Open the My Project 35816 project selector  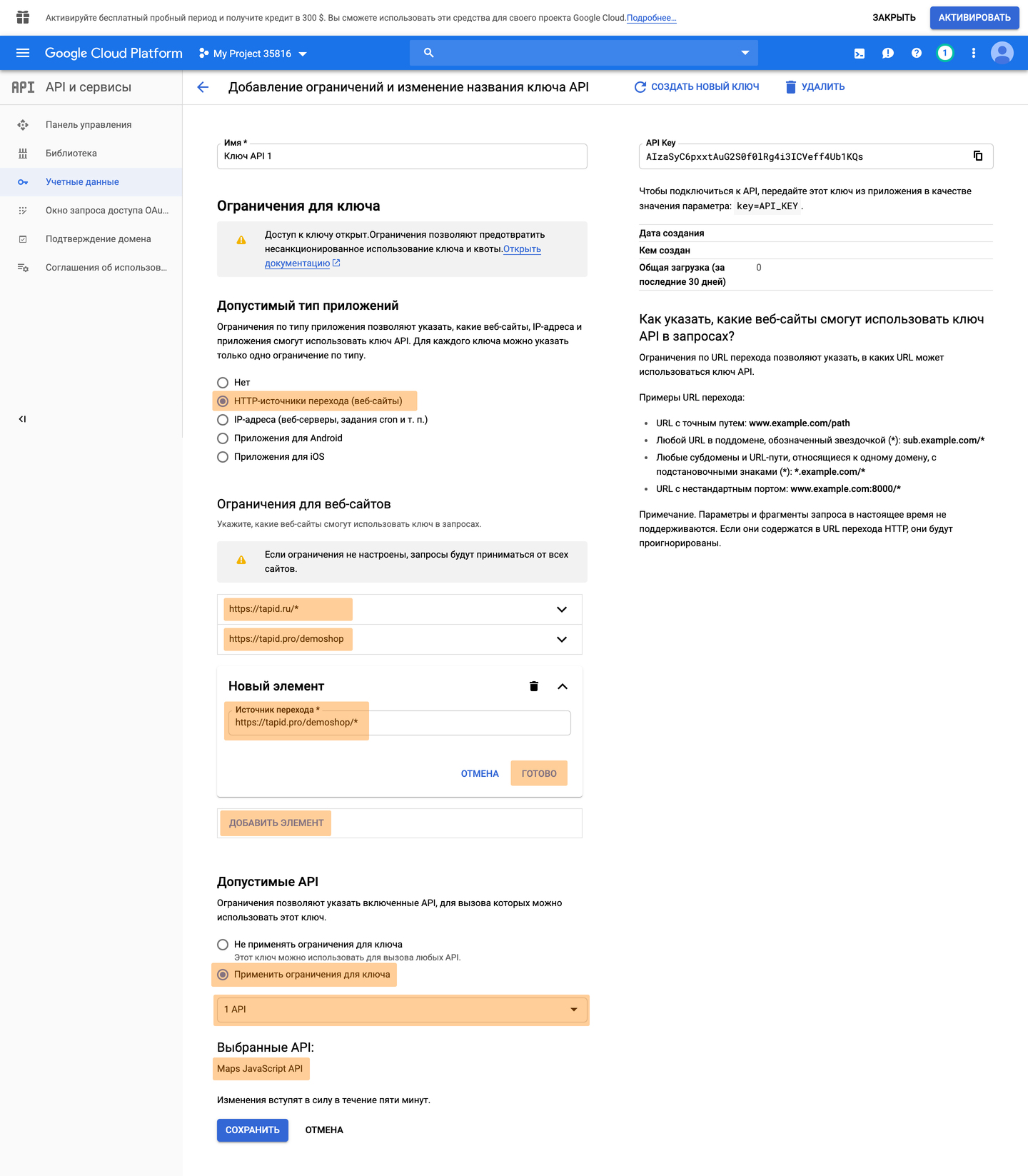pos(253,54)
